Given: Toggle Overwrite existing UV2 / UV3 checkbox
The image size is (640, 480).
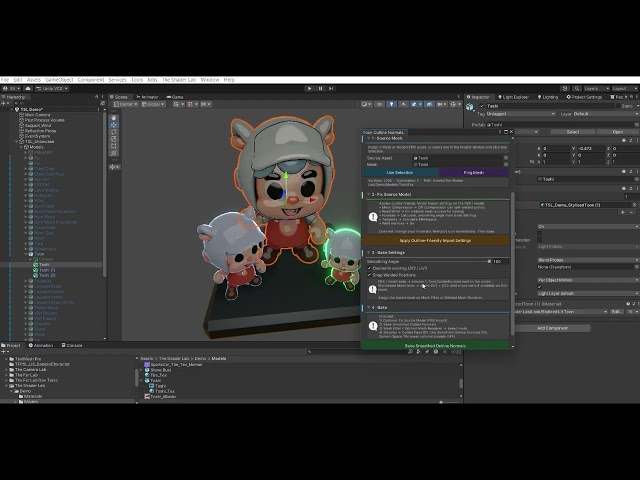Looking at the screenshot, I should pyautogui.click(x=369, y=268).
